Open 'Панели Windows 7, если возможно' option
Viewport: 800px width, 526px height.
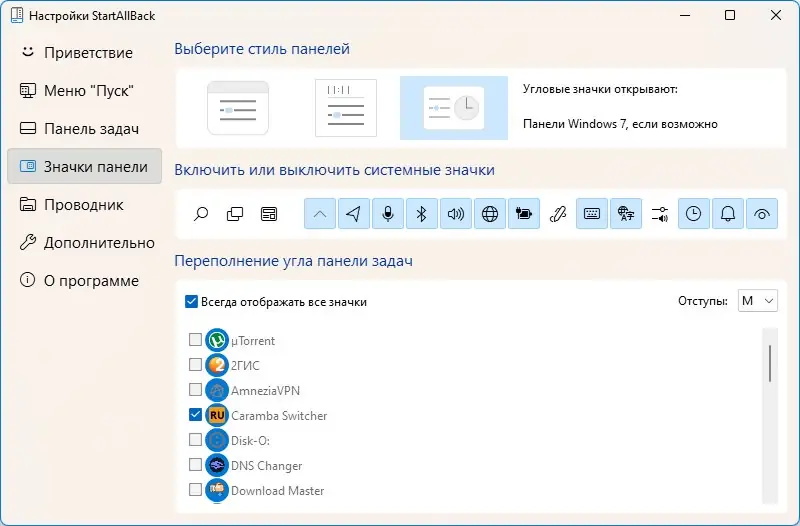(x=620, y=124)
